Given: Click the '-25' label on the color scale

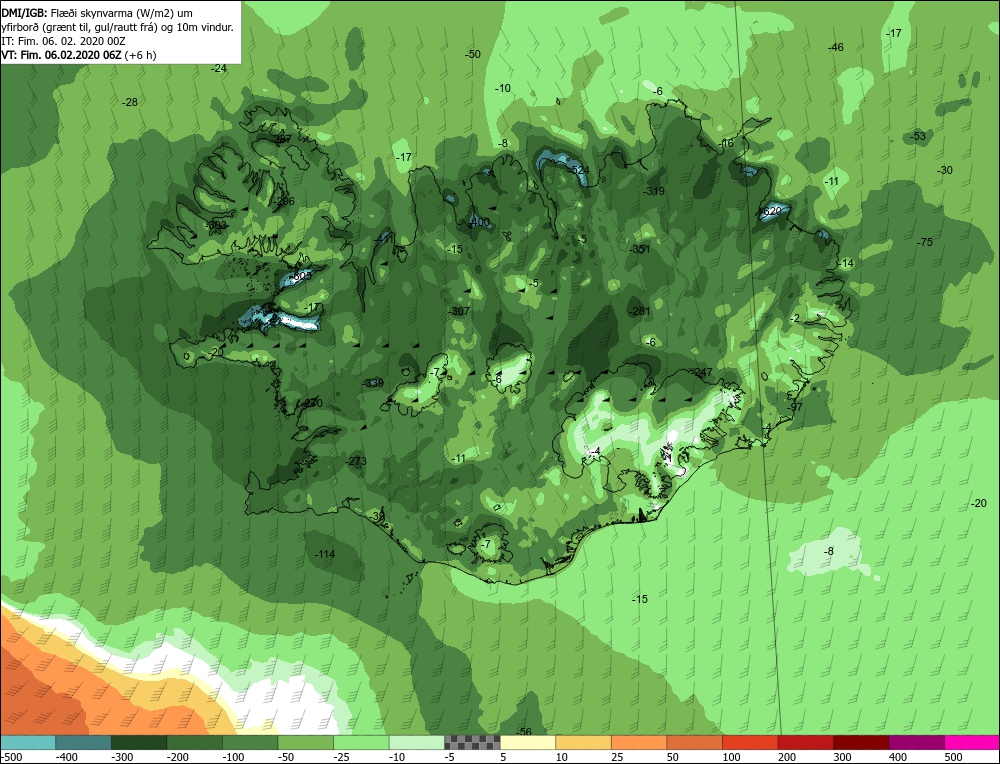Looking at the screenshot, I should coord(342,757).
